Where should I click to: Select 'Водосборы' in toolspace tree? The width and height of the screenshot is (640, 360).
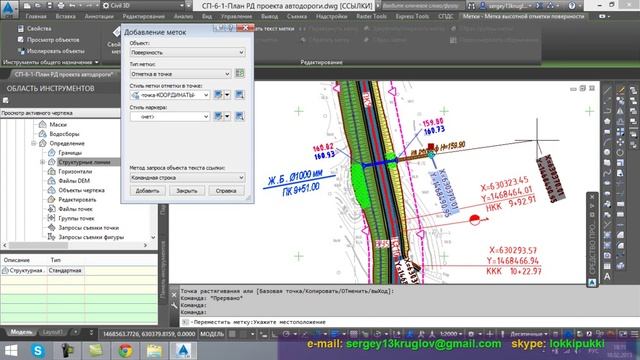click(x=64, y=134)
